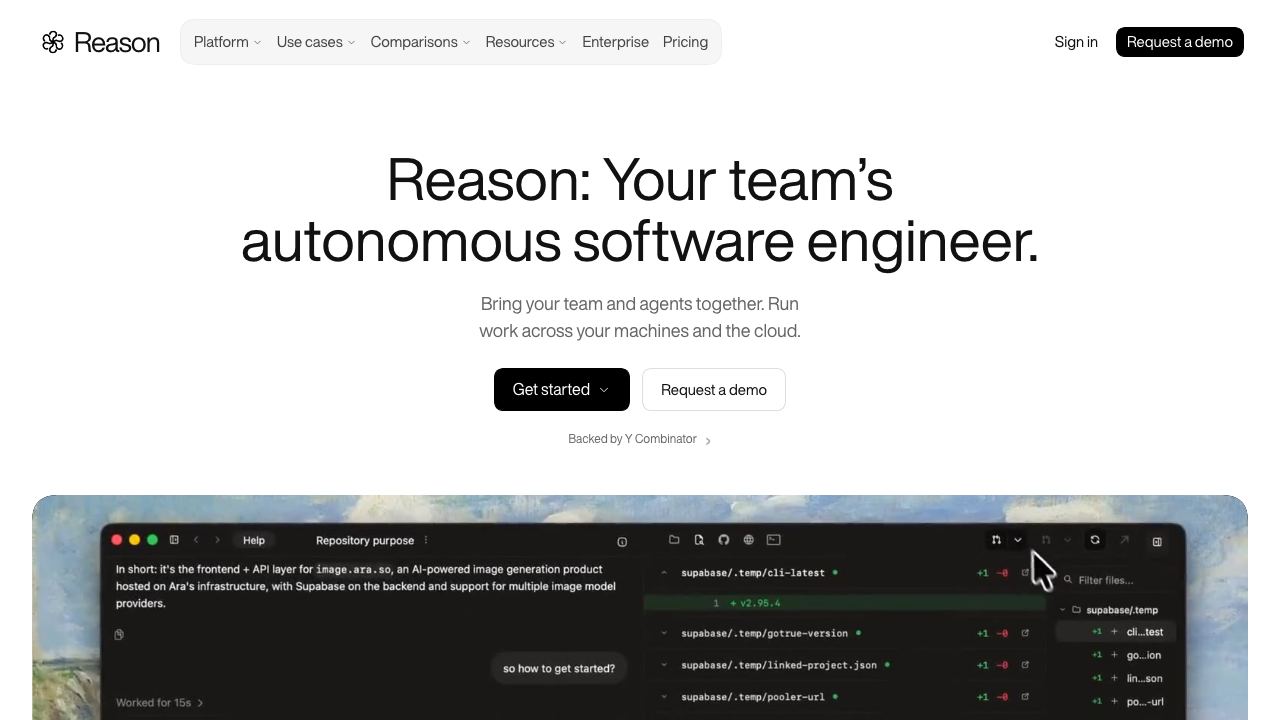Click the plus icon beside po...-url
Image resolution: width=1280 pixels, height=720 pixels.
tap(1114, 701)
